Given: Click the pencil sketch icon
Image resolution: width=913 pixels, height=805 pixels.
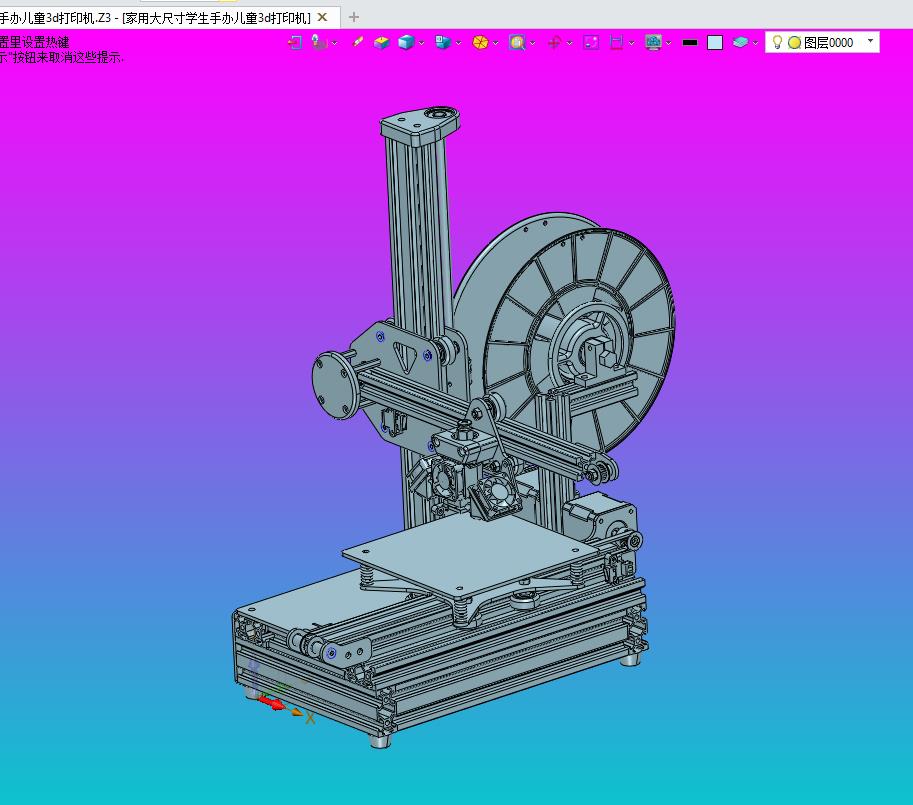Looking at the screenshot, I should [358, 42].
